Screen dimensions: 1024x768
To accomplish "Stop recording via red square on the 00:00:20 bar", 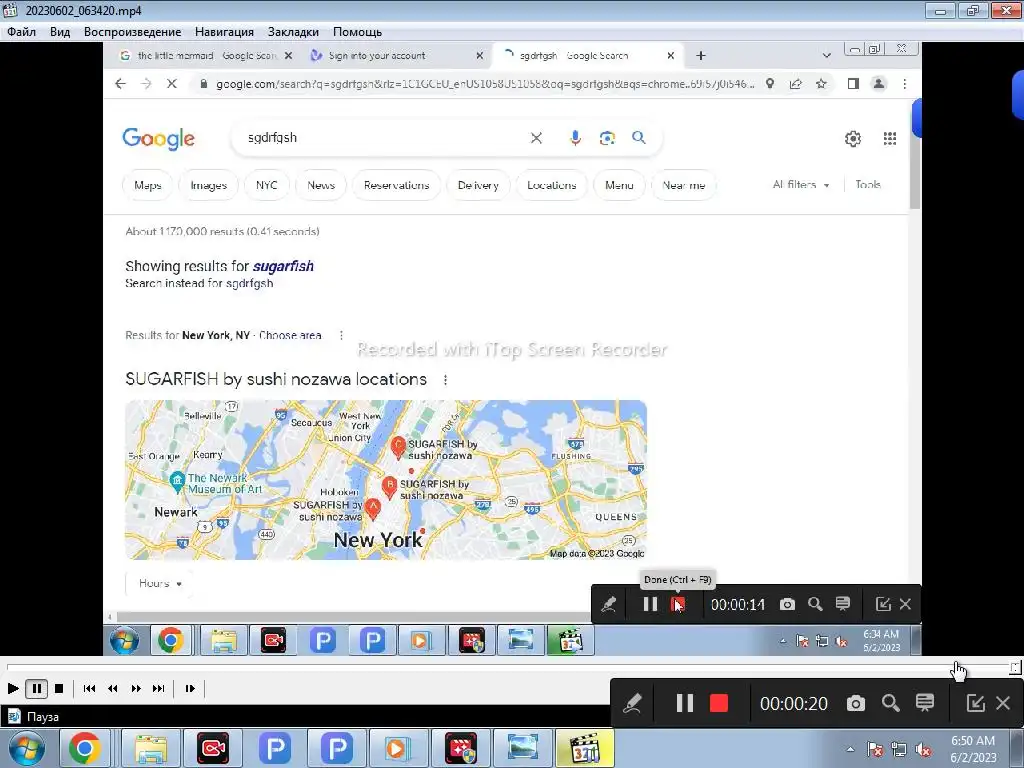I will point(719,703).
